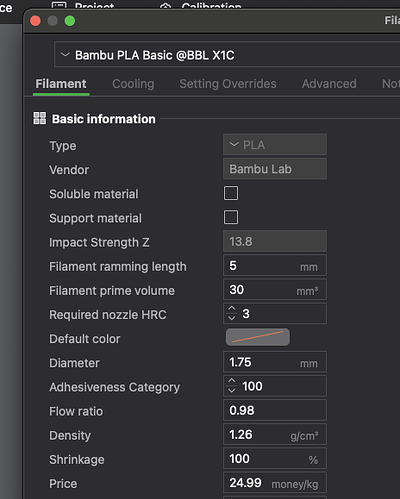Click the Default color label
Viewport: 400px width, 499px height.
pyautogui.click(x=85, y=339)
